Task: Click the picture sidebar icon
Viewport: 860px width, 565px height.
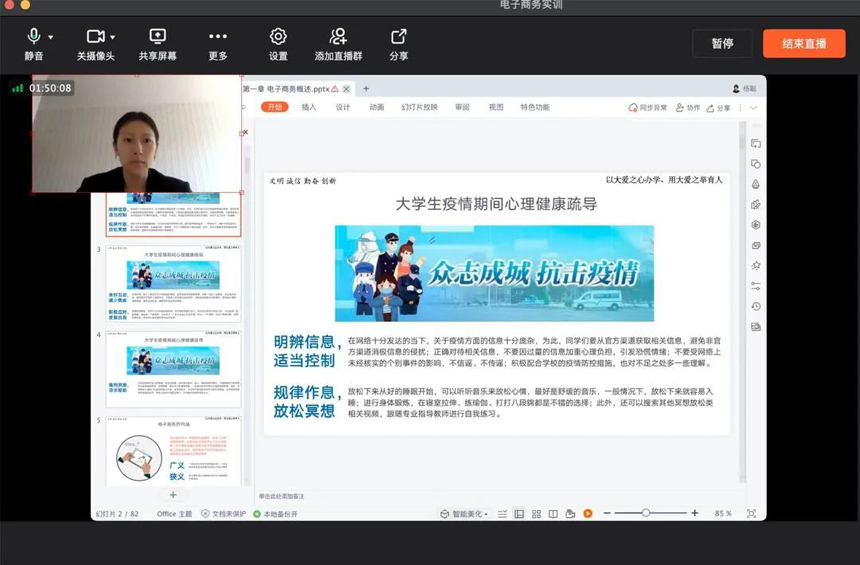Action: pyautogui.click(x=756, y=327)
